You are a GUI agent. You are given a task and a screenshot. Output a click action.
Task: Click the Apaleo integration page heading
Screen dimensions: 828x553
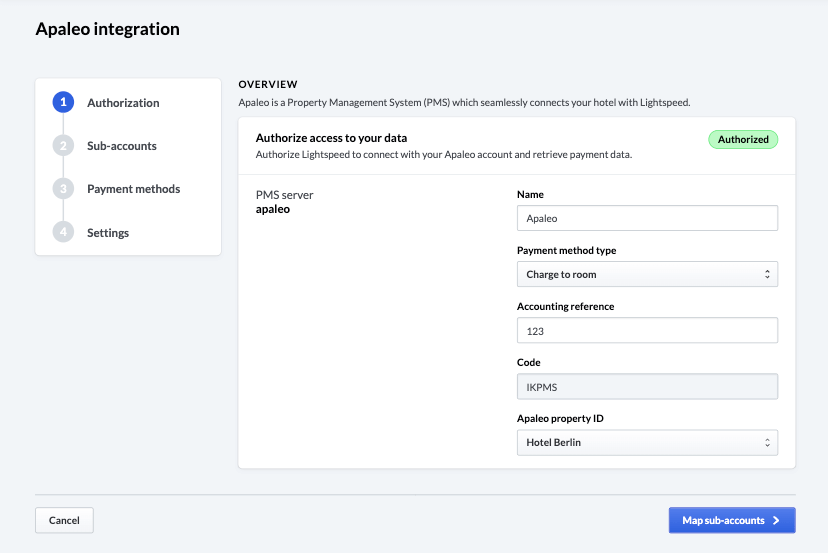pyautogui.click(x=108, y=29)
